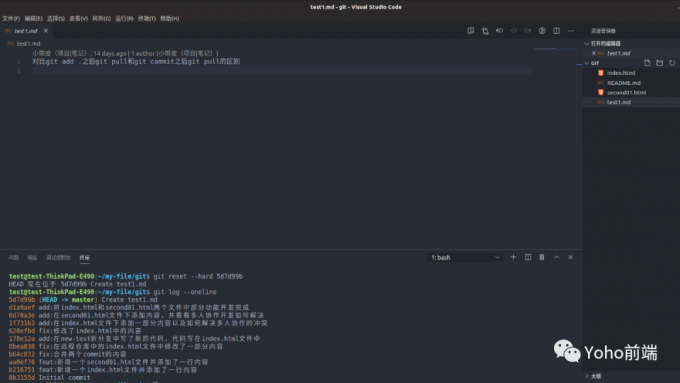The image size is (680, 383).
Task: Close the test1.md editor tab
Action: point(46,31)
